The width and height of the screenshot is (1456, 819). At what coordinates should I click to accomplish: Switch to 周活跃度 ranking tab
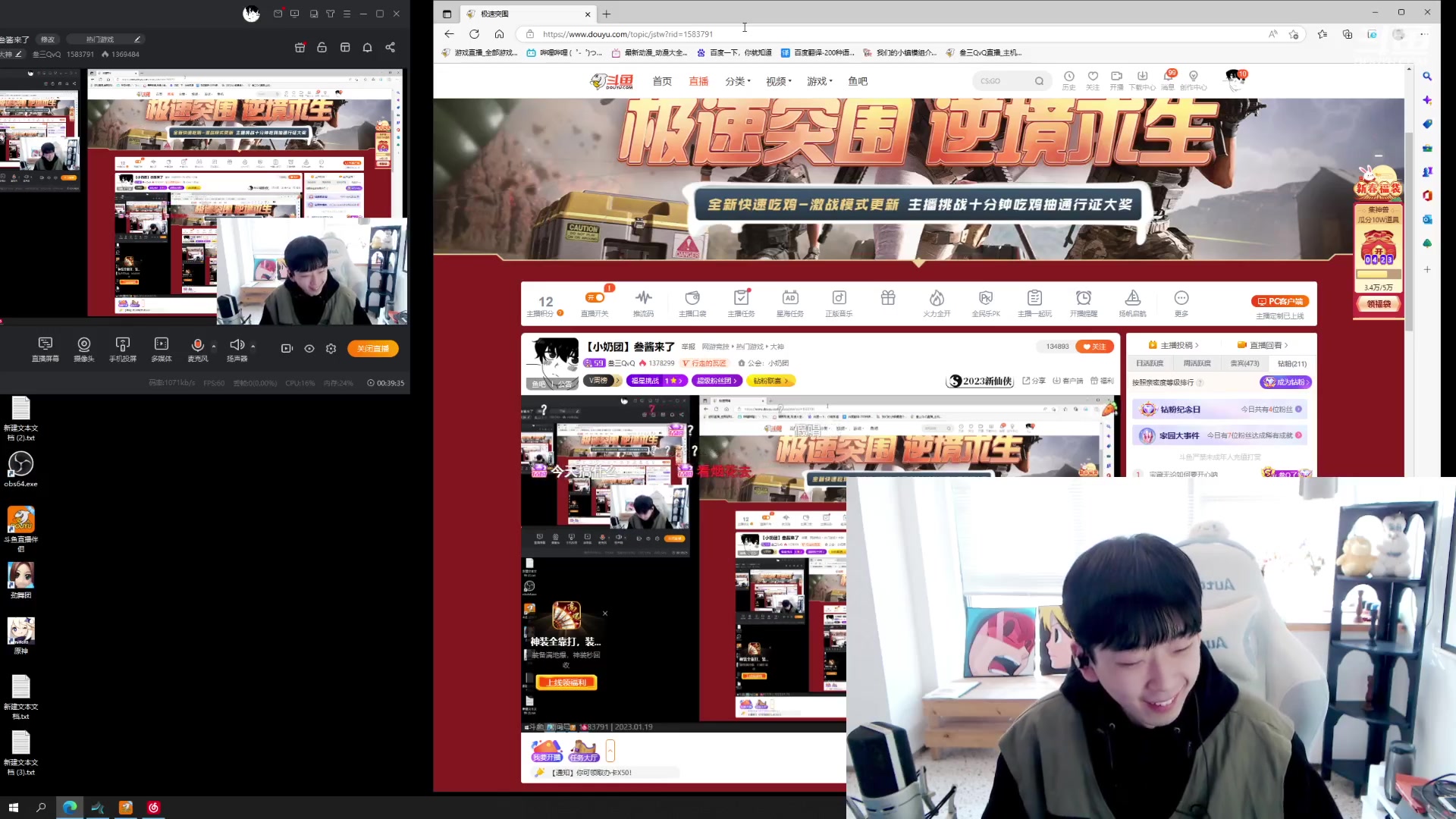click(1197, 363)
